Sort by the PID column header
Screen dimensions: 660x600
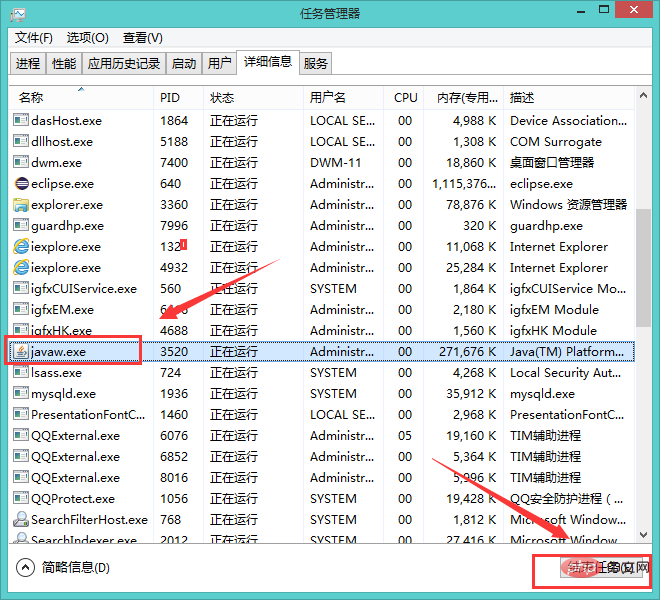(178, 98)
